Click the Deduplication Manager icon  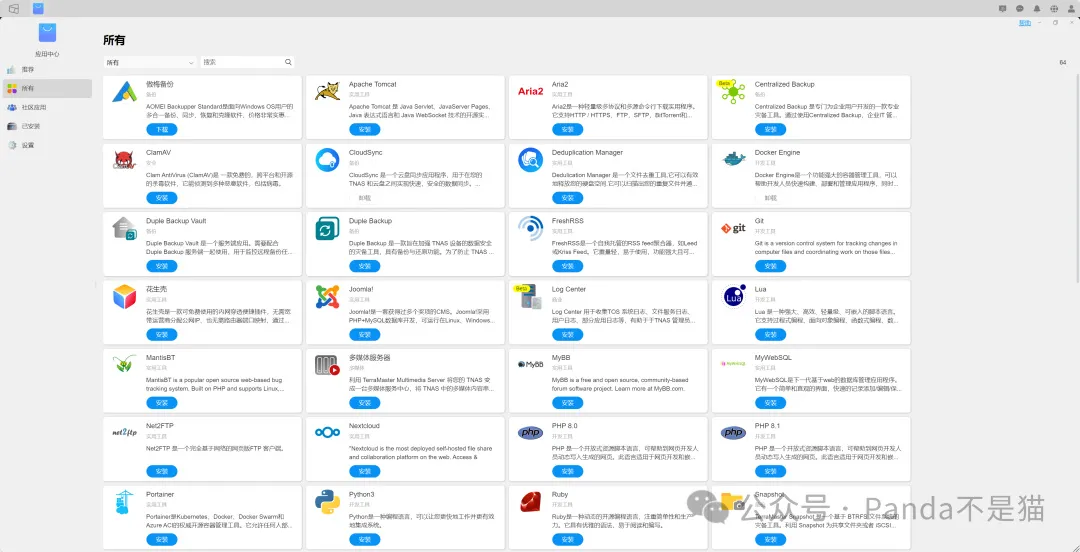click(530, 160)
